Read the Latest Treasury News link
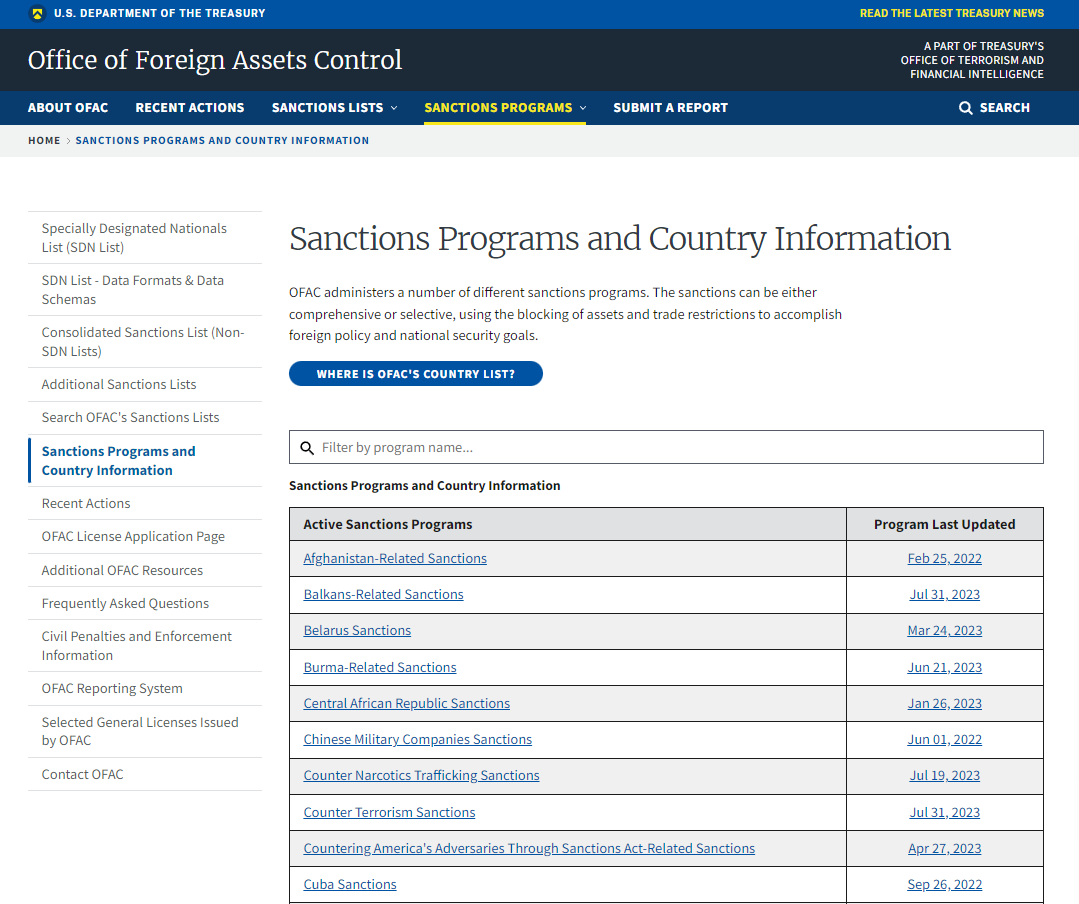Screen dimensions: 1079x904 (x=951, y=14)
